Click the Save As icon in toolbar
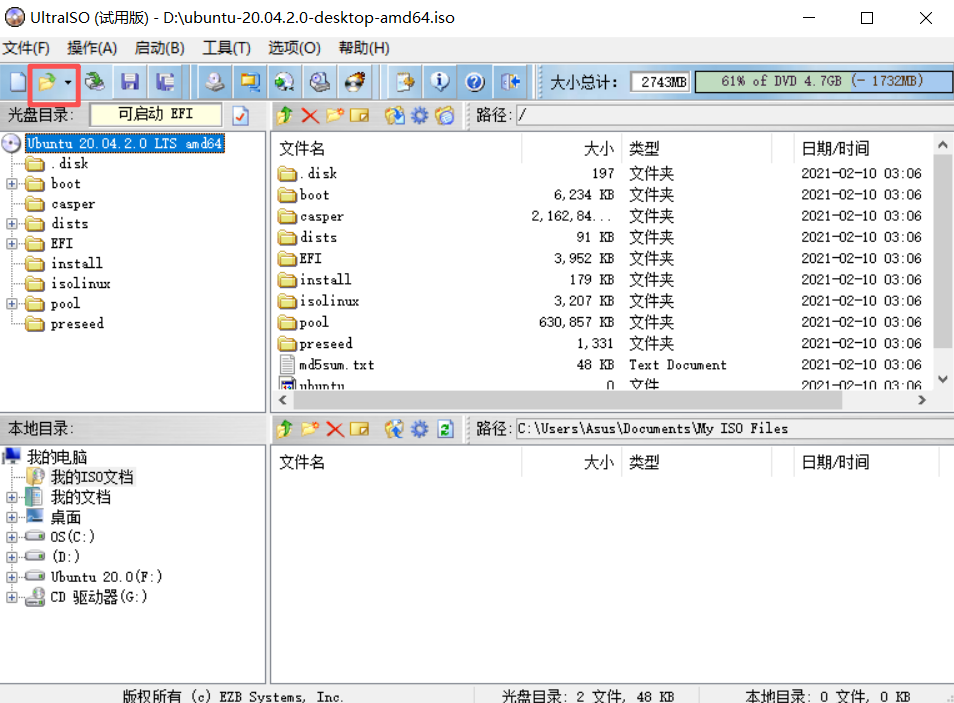Image resolution: width=954 pixels, height=703 pixels. 164,82
